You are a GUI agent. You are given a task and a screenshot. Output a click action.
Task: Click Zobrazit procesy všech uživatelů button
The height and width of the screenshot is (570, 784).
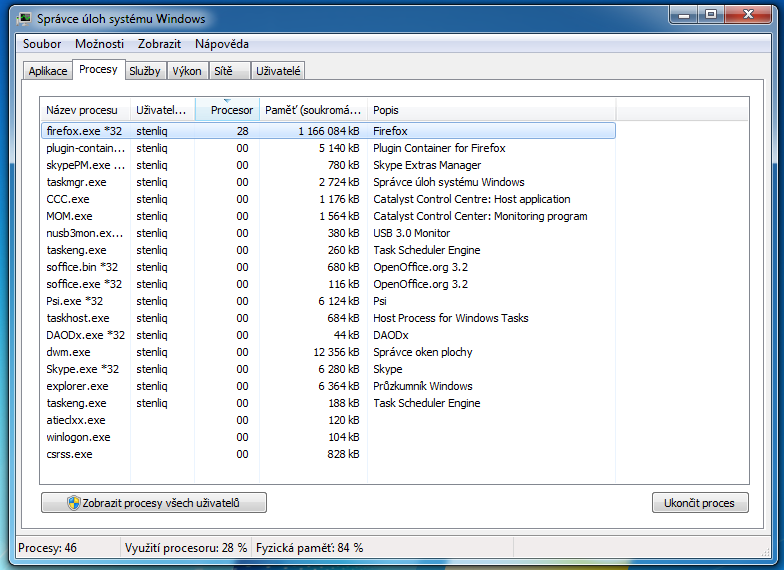point(154,503)
